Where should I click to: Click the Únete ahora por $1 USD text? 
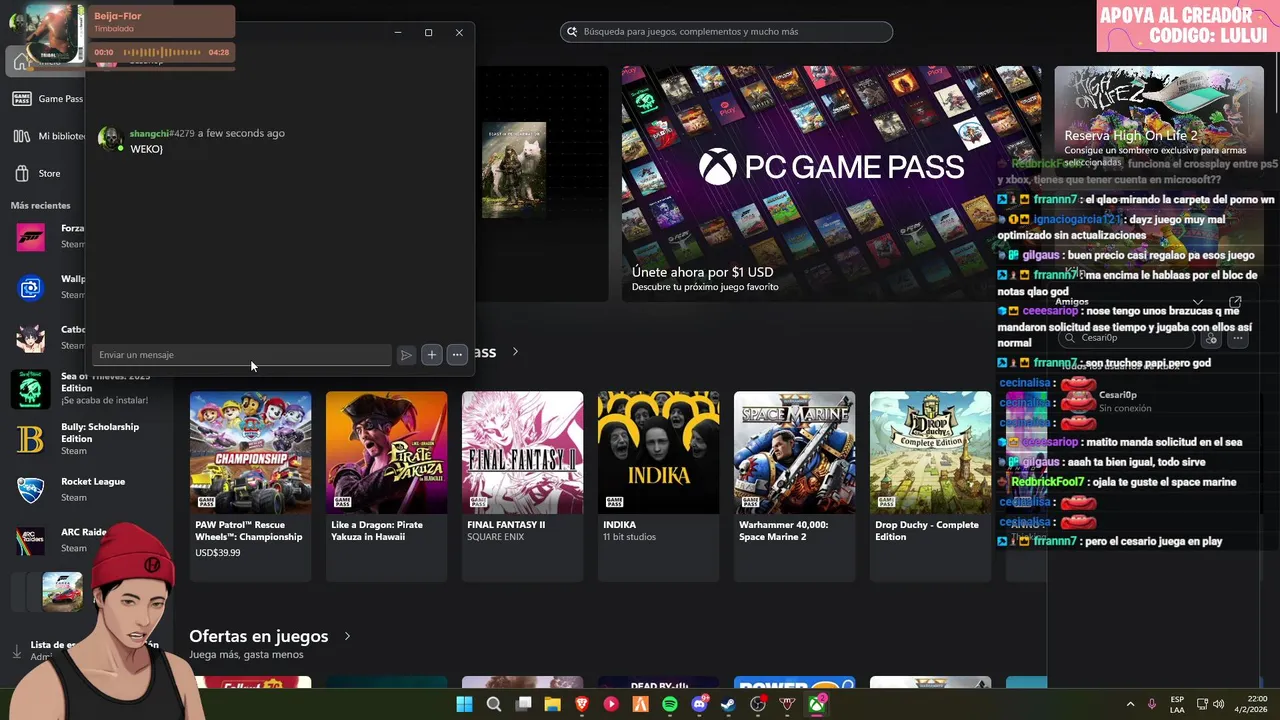coord(702,272)
